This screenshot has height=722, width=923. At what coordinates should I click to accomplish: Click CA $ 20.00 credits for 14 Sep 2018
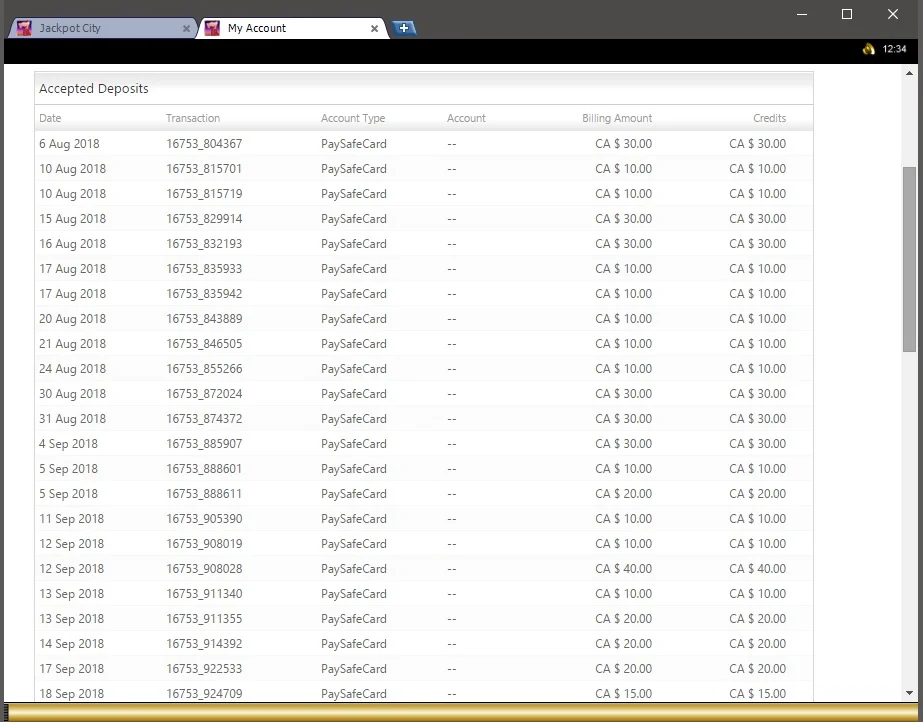758,644
